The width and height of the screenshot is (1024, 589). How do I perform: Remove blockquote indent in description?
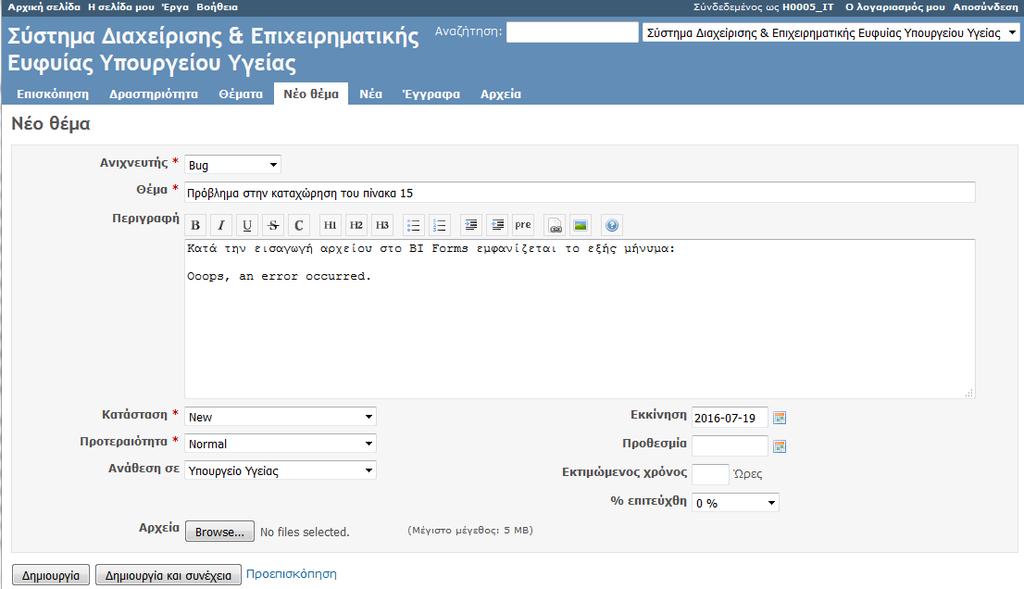pos(497,225)
